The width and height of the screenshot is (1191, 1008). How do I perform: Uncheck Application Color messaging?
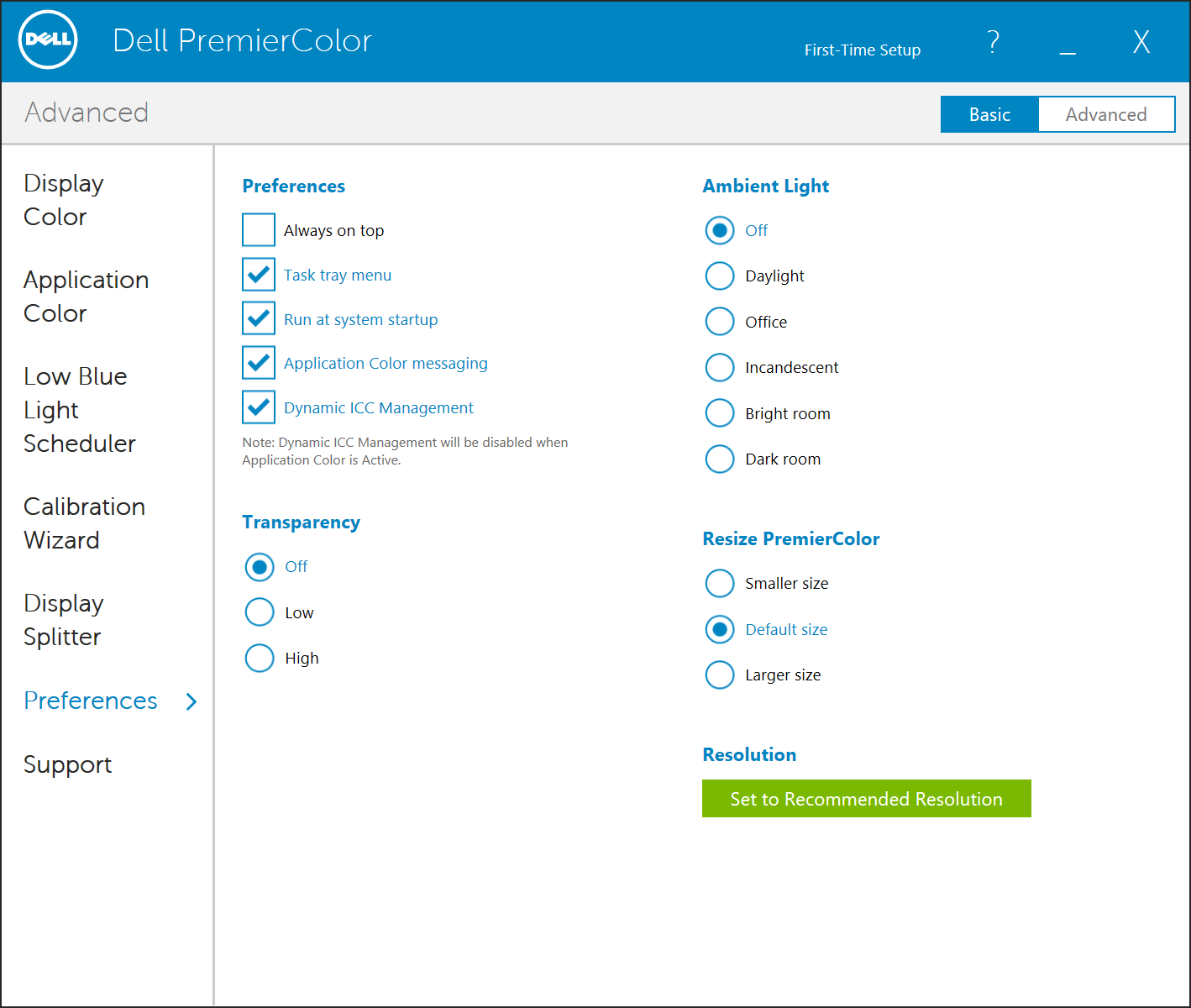pos(259,363)
